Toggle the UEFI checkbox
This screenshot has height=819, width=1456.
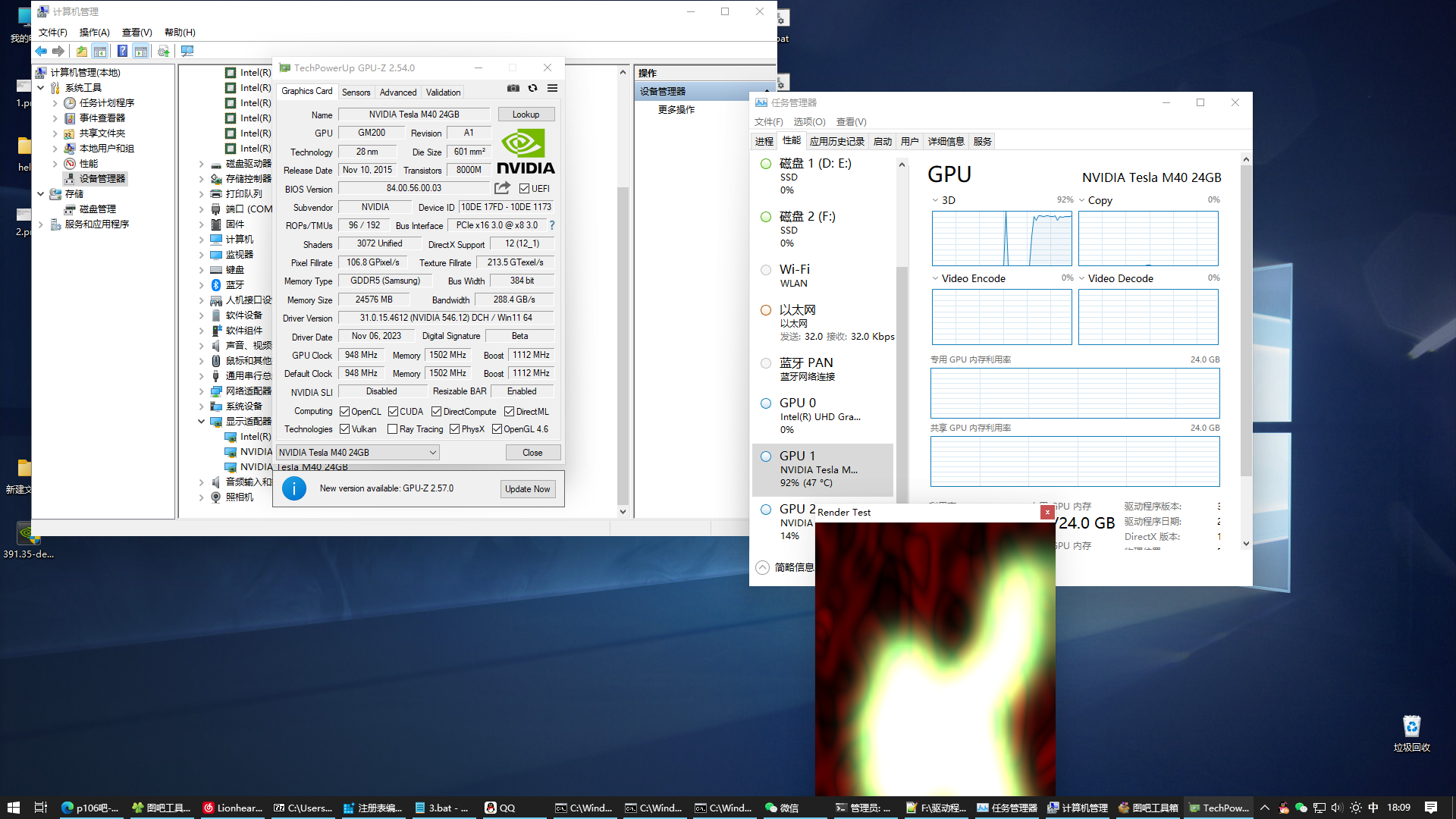click(x=524, y=189)
